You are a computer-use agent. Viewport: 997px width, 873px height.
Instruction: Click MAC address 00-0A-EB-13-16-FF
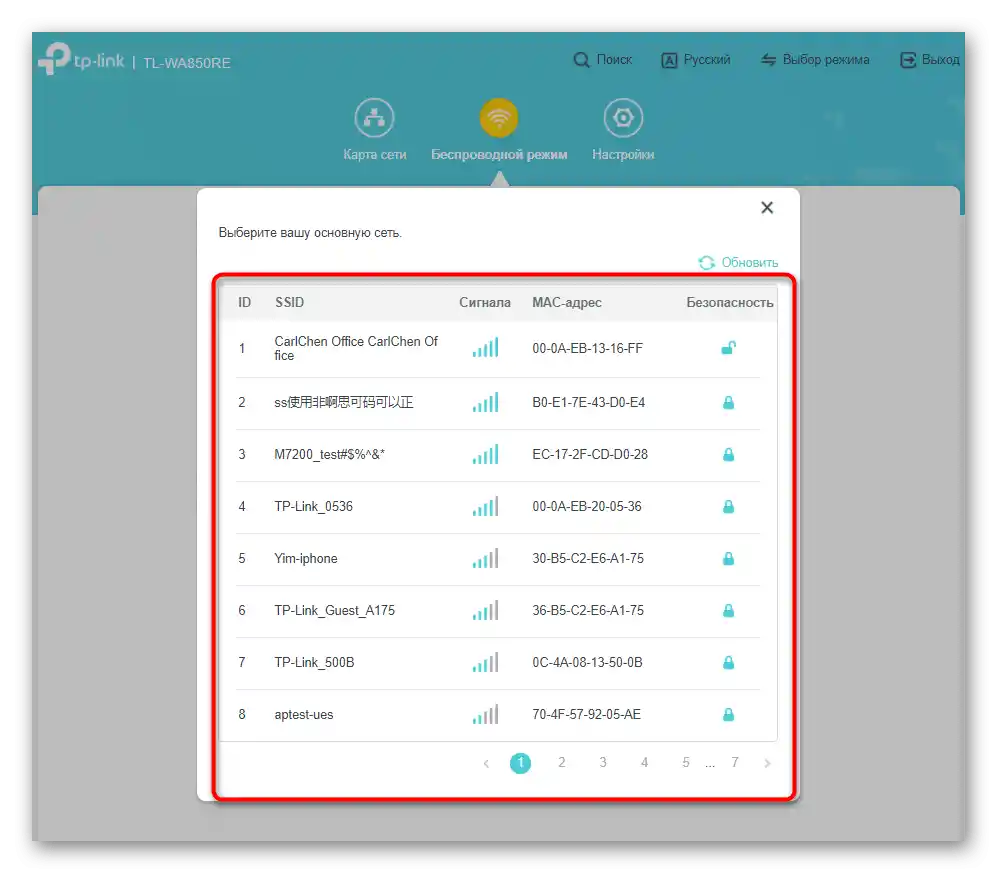click(x=588, y=348)
